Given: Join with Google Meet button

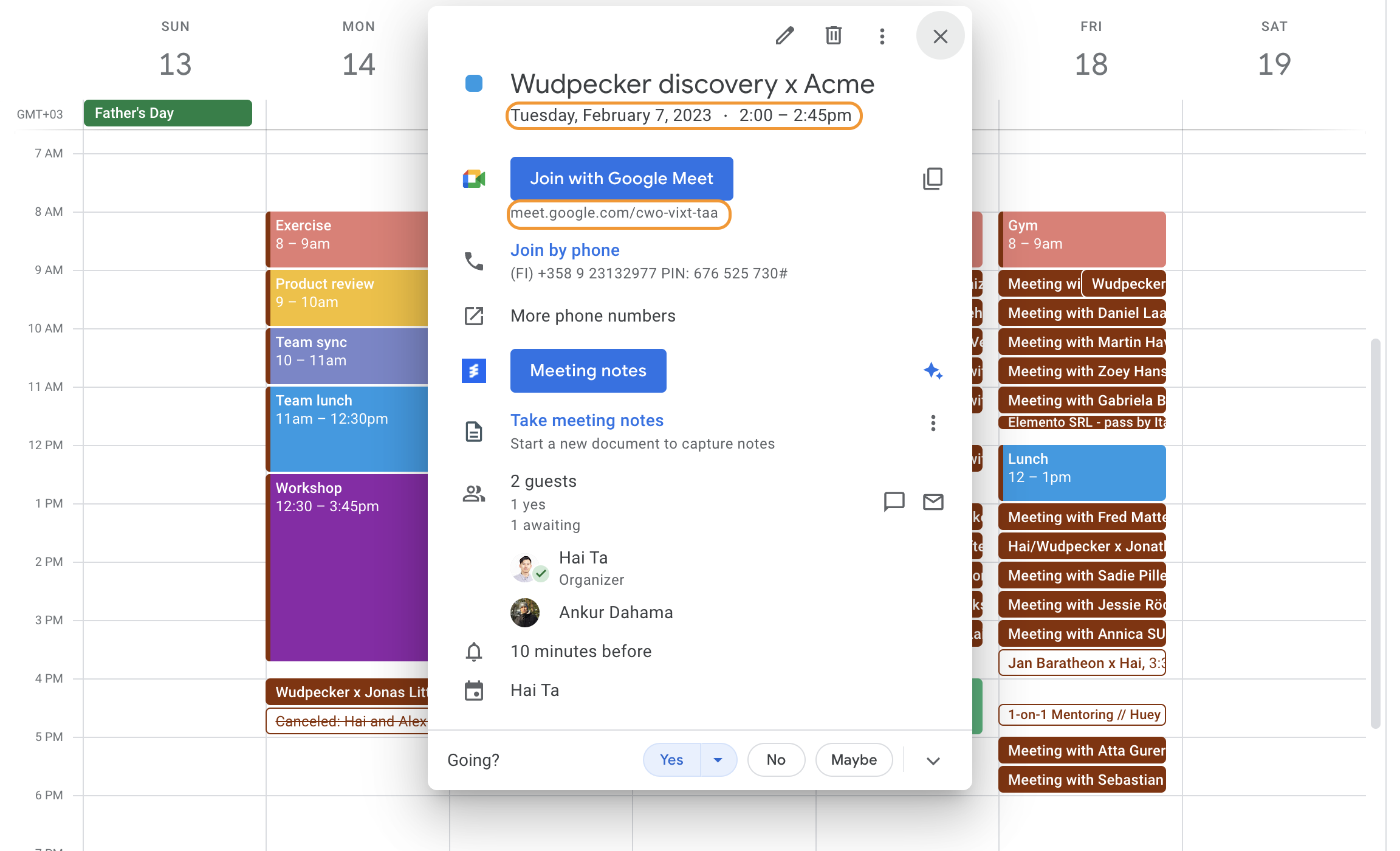Looking at the screenshot, I should 622,178.
